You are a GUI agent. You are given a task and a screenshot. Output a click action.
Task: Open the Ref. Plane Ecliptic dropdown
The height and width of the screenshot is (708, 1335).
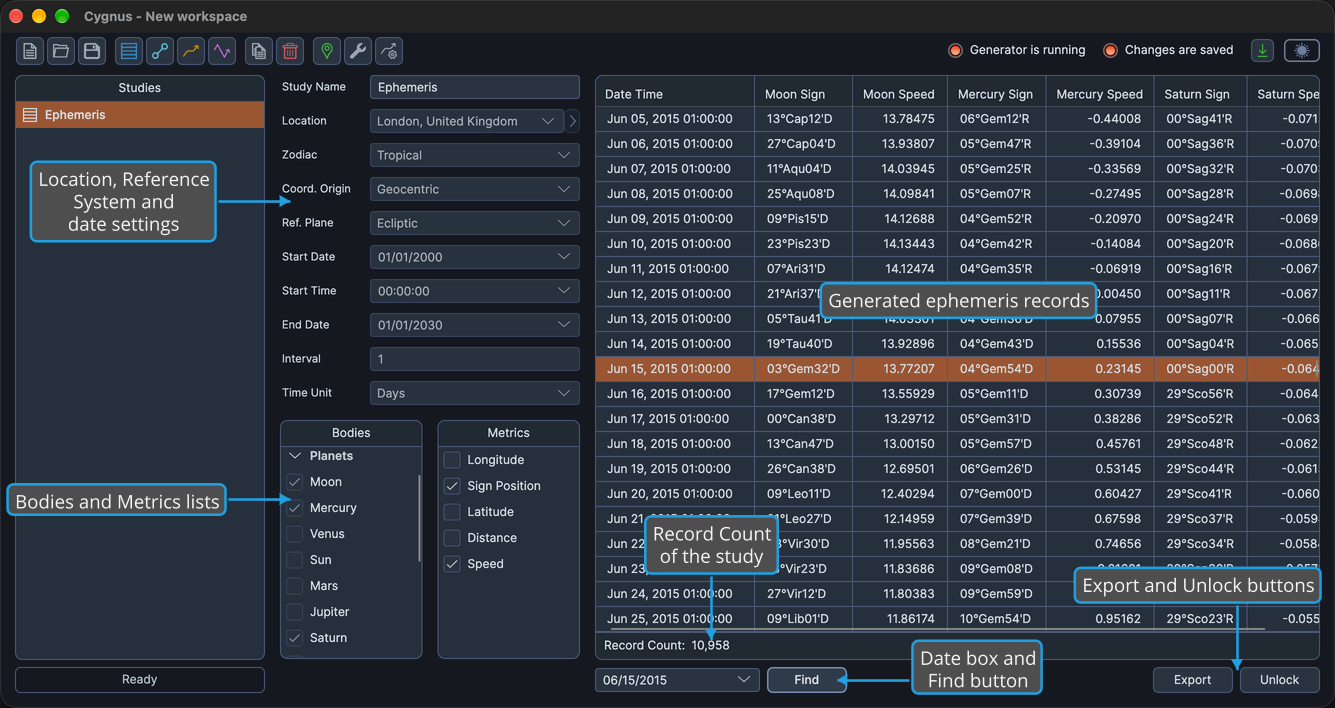coord(475,223)
